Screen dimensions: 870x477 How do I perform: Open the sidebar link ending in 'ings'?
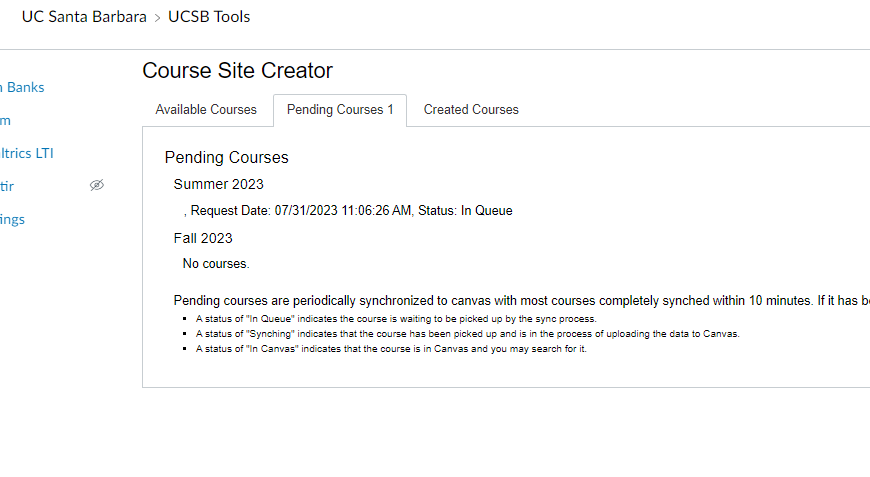12,220
